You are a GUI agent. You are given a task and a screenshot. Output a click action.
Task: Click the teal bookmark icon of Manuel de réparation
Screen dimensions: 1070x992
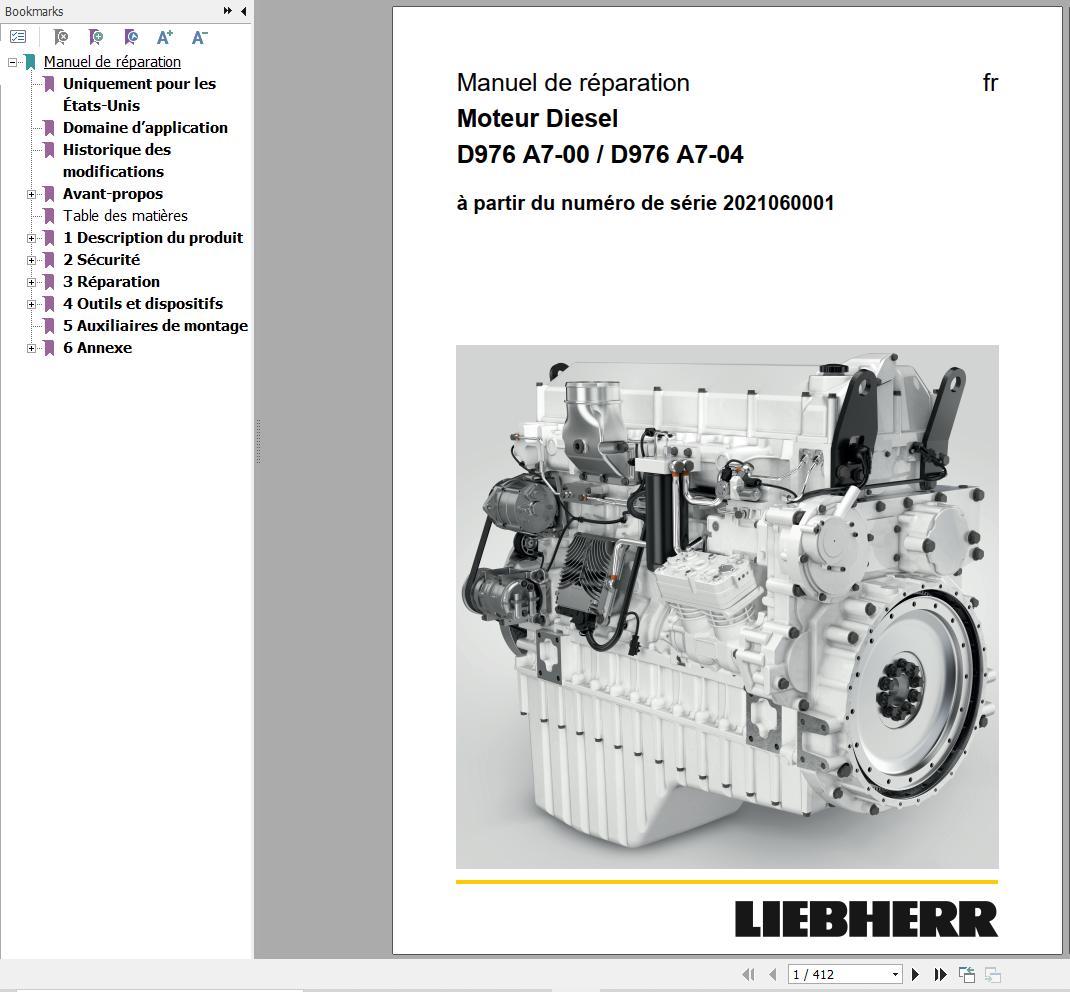coord(30,62)
